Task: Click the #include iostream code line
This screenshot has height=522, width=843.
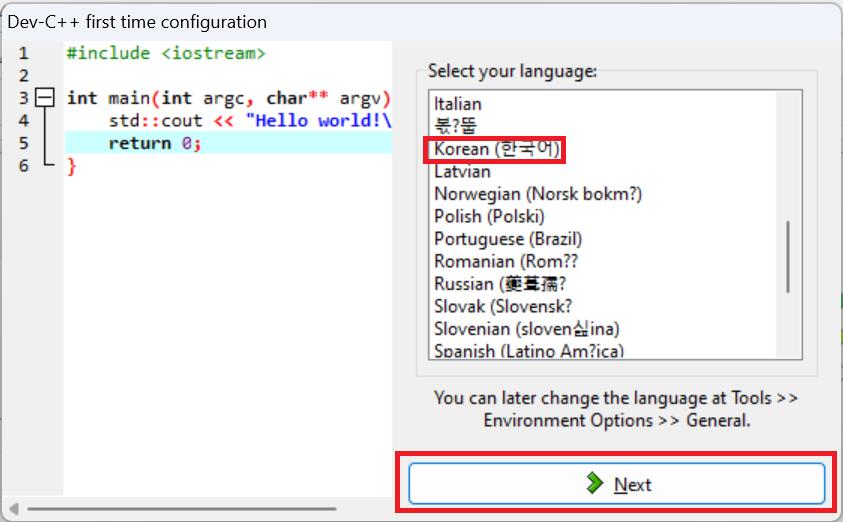Action: coord(166,53)
